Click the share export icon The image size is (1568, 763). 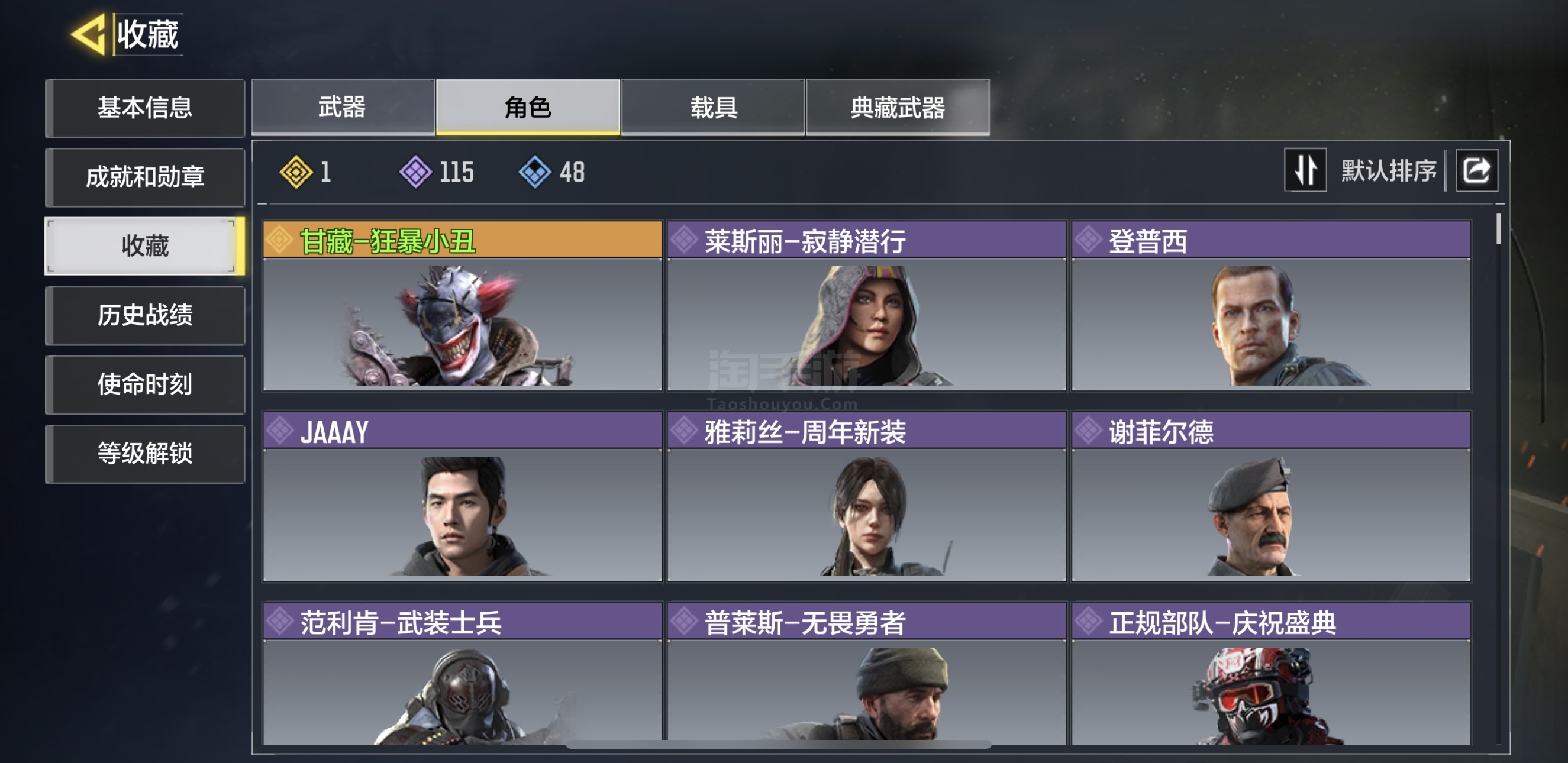(x=1476, y=170)
